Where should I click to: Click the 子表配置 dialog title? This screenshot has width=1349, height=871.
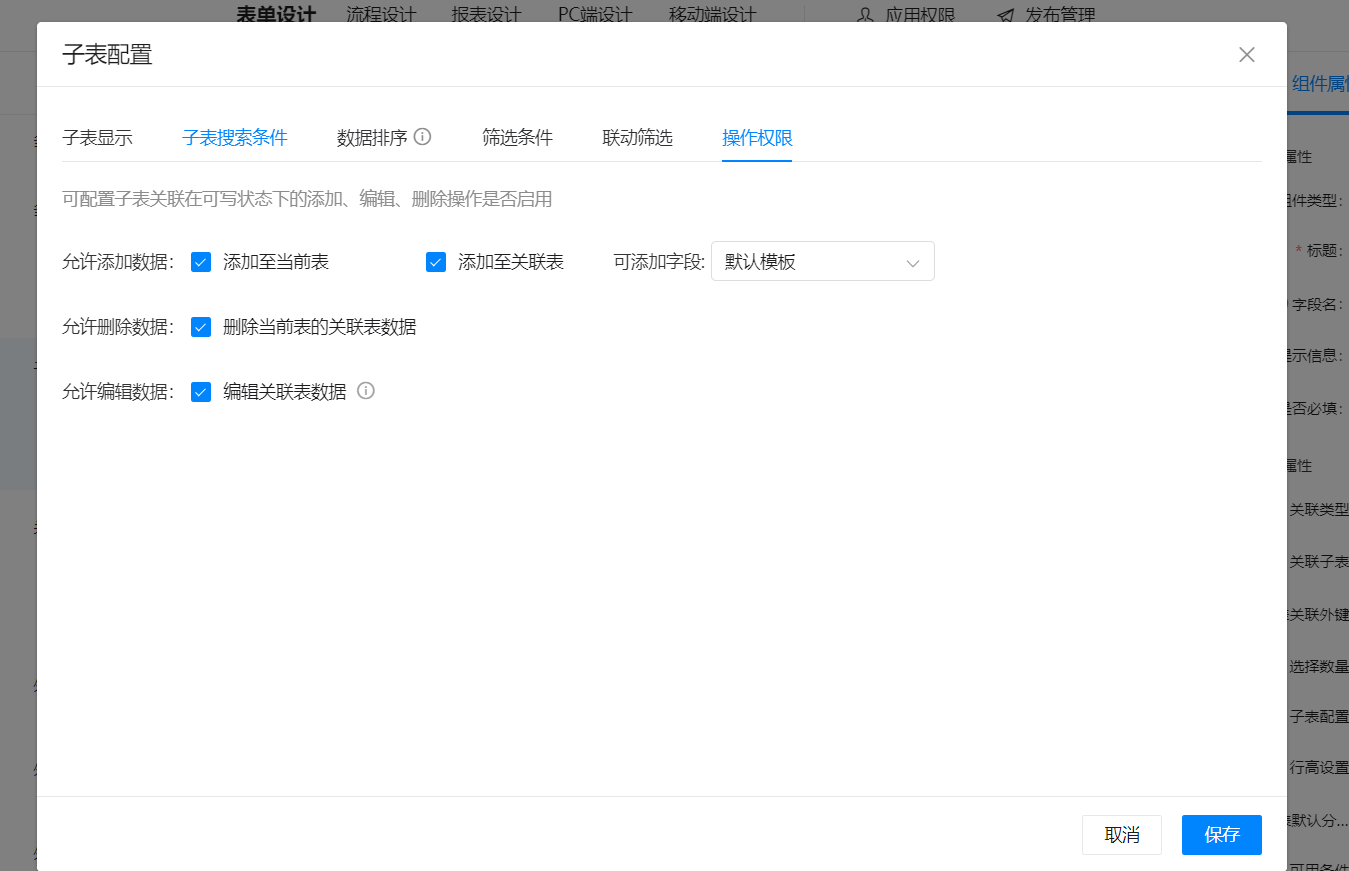pyautogui.click(x=107, y=54)
